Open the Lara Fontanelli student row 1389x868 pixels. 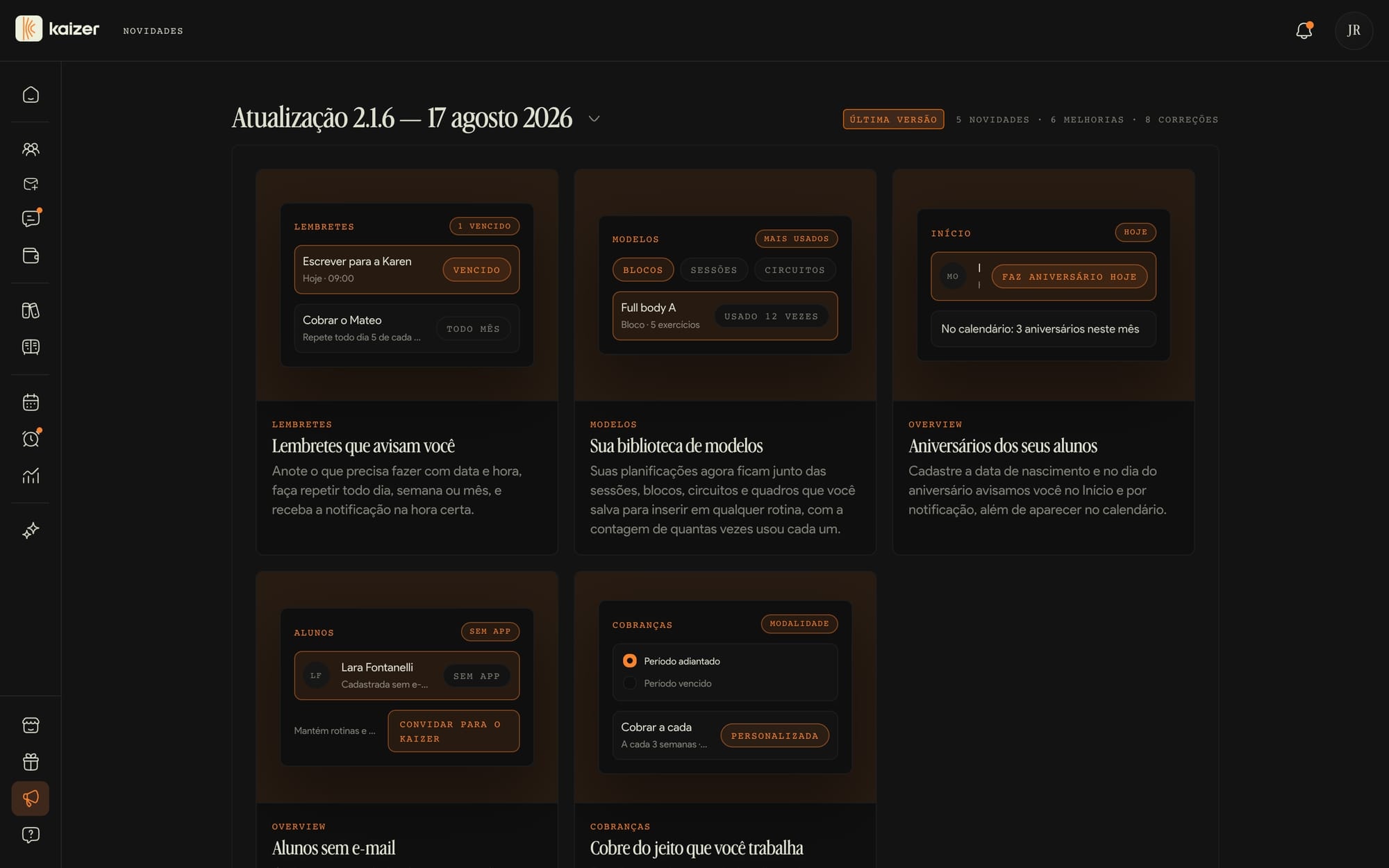(406, 676)
